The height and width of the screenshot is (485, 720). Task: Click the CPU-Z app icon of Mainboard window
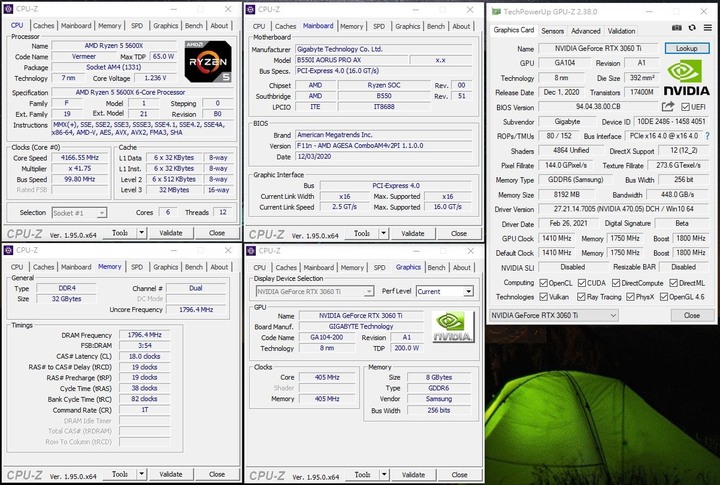250,9
